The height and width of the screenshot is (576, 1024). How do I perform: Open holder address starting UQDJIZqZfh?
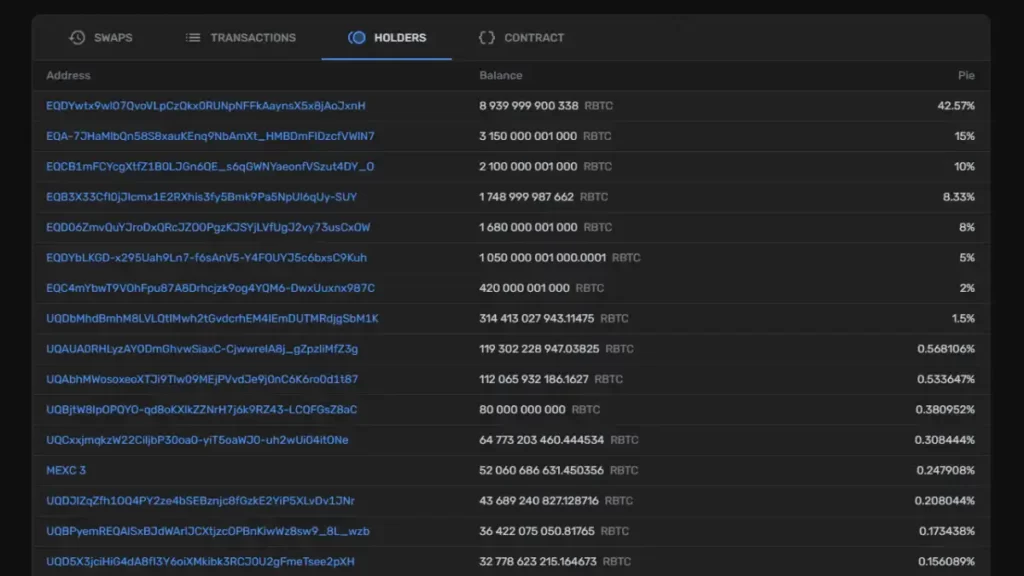(x=200, y=500)
